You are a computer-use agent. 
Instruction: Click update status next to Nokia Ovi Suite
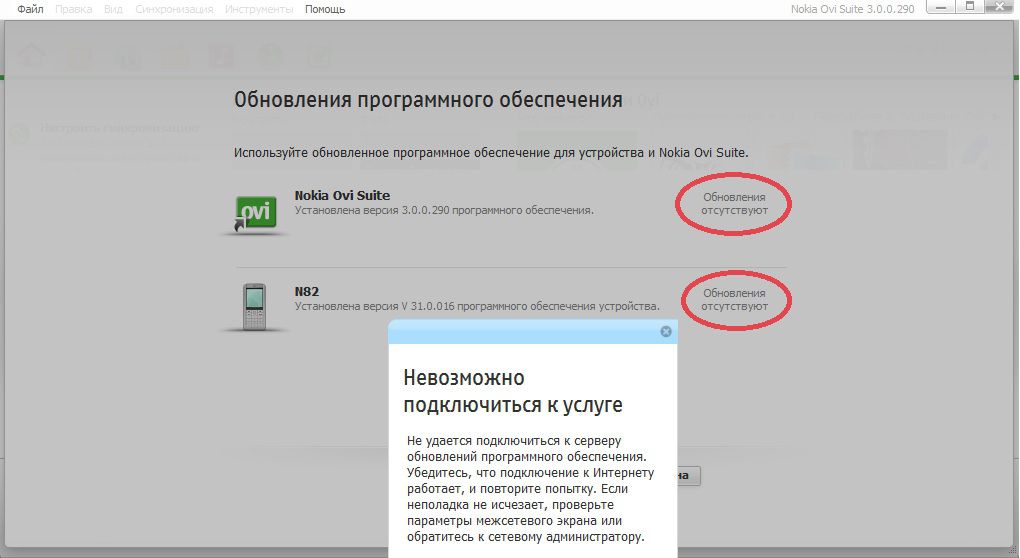pos(734,204)
